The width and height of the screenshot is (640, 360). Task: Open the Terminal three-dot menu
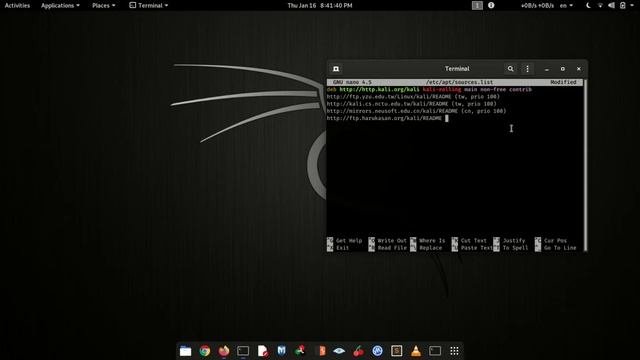527,69
